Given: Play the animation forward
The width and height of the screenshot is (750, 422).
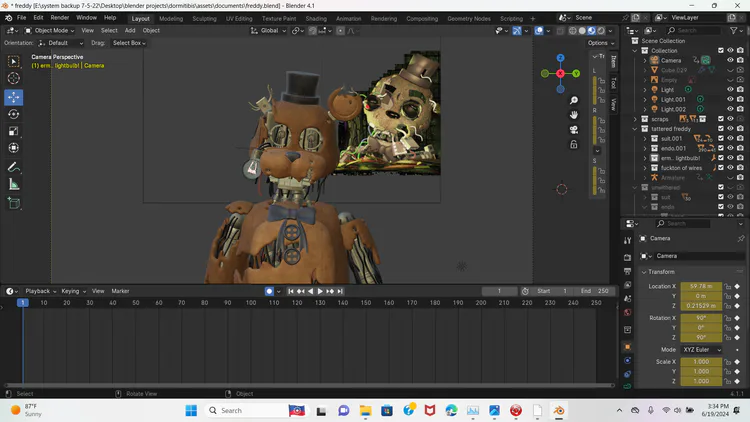Looking at the screenshot, I should tap(320, 291).
